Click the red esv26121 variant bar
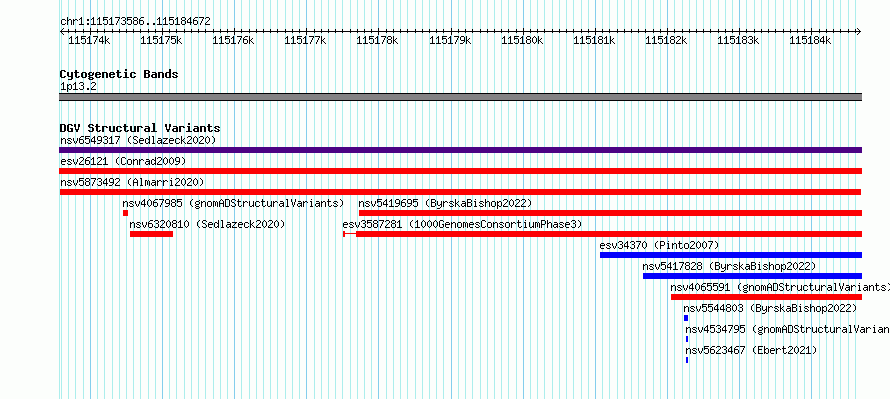 pos(461,171)
